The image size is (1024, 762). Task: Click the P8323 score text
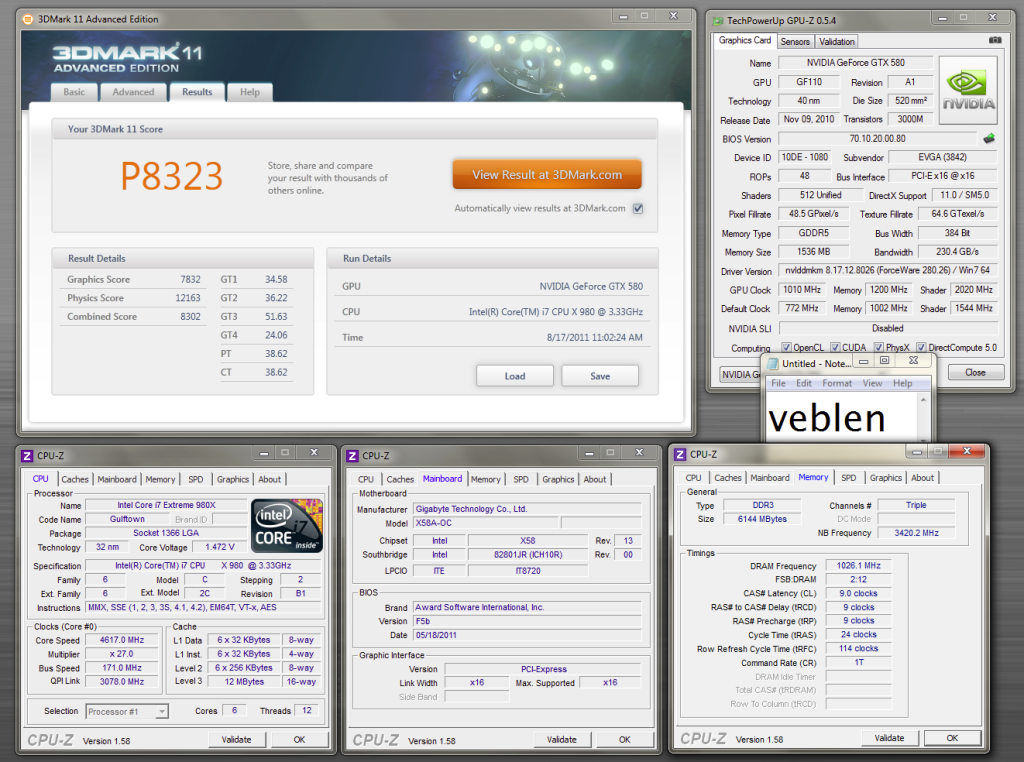[172, 176]
